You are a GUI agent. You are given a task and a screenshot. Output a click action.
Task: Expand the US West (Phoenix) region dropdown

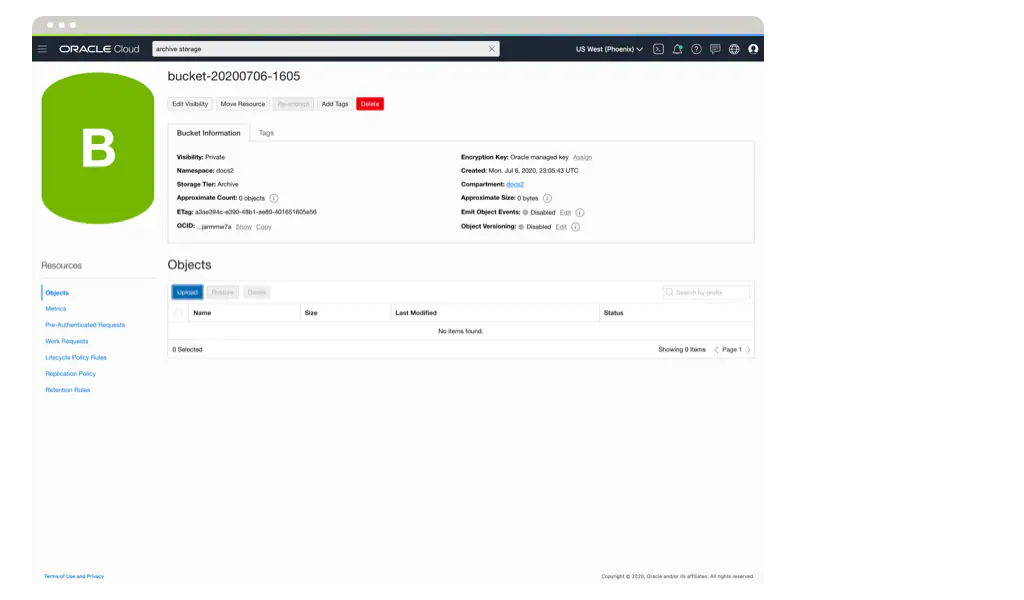click(x=609, y=49)
